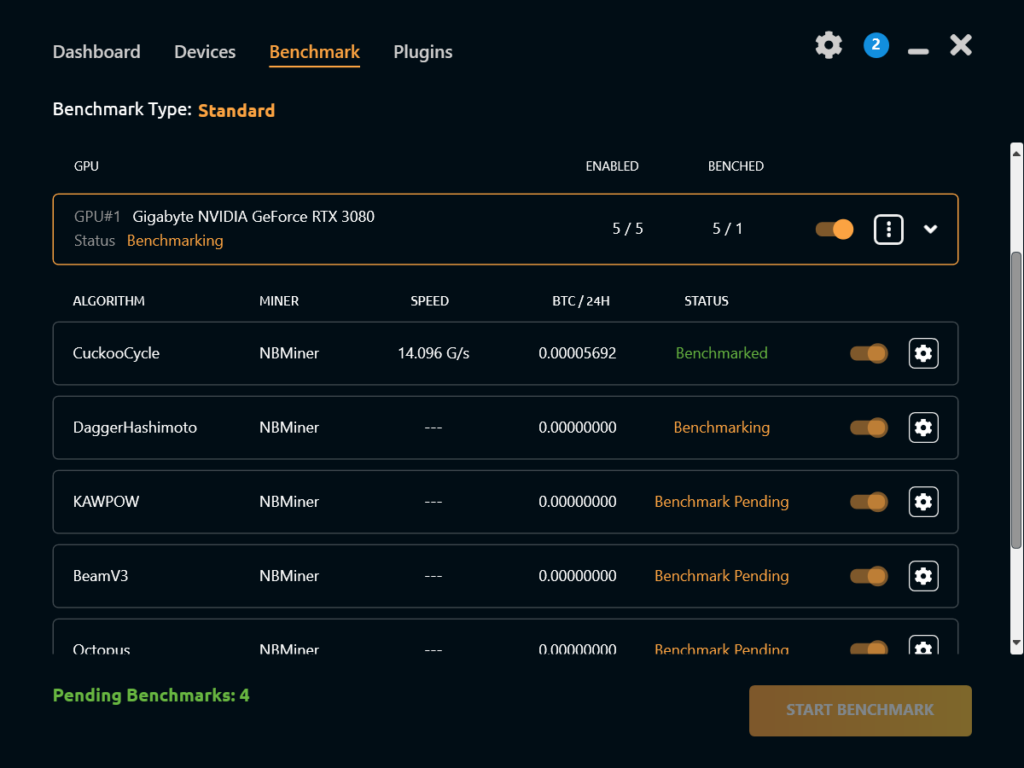Disable the GPU#1 RTX 3080 device toggle
The image size is (1024, 768).
pos(834,229)
